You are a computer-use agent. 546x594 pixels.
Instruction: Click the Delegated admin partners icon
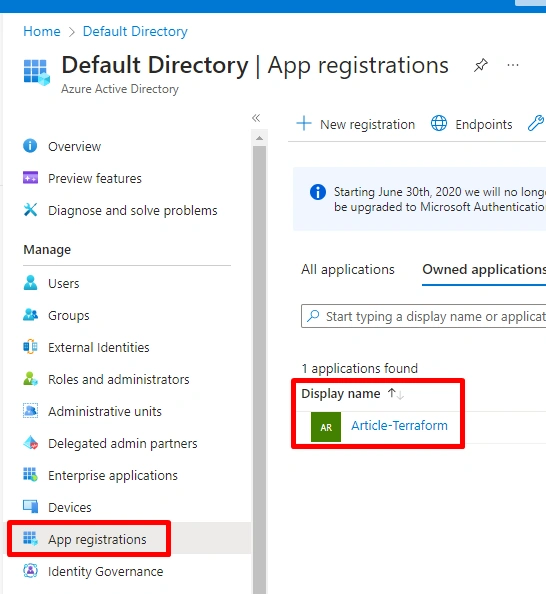30,442
